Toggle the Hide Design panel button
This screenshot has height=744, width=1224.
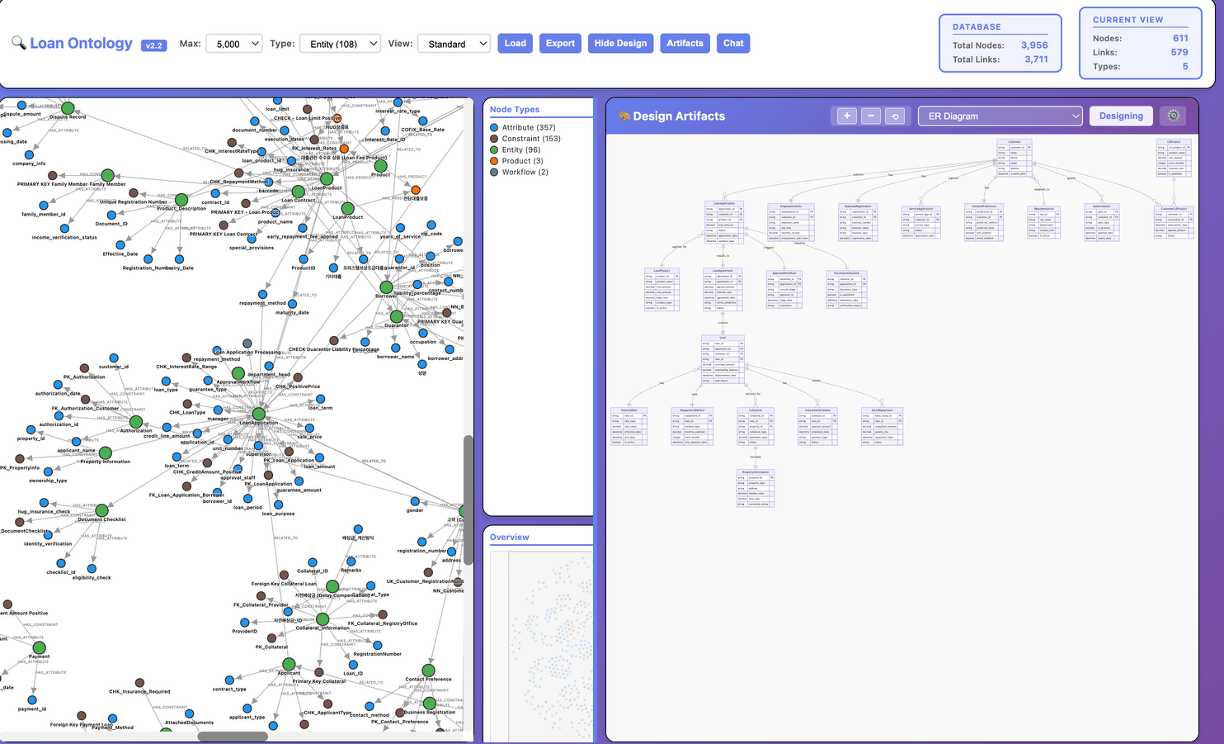point(620,43)
